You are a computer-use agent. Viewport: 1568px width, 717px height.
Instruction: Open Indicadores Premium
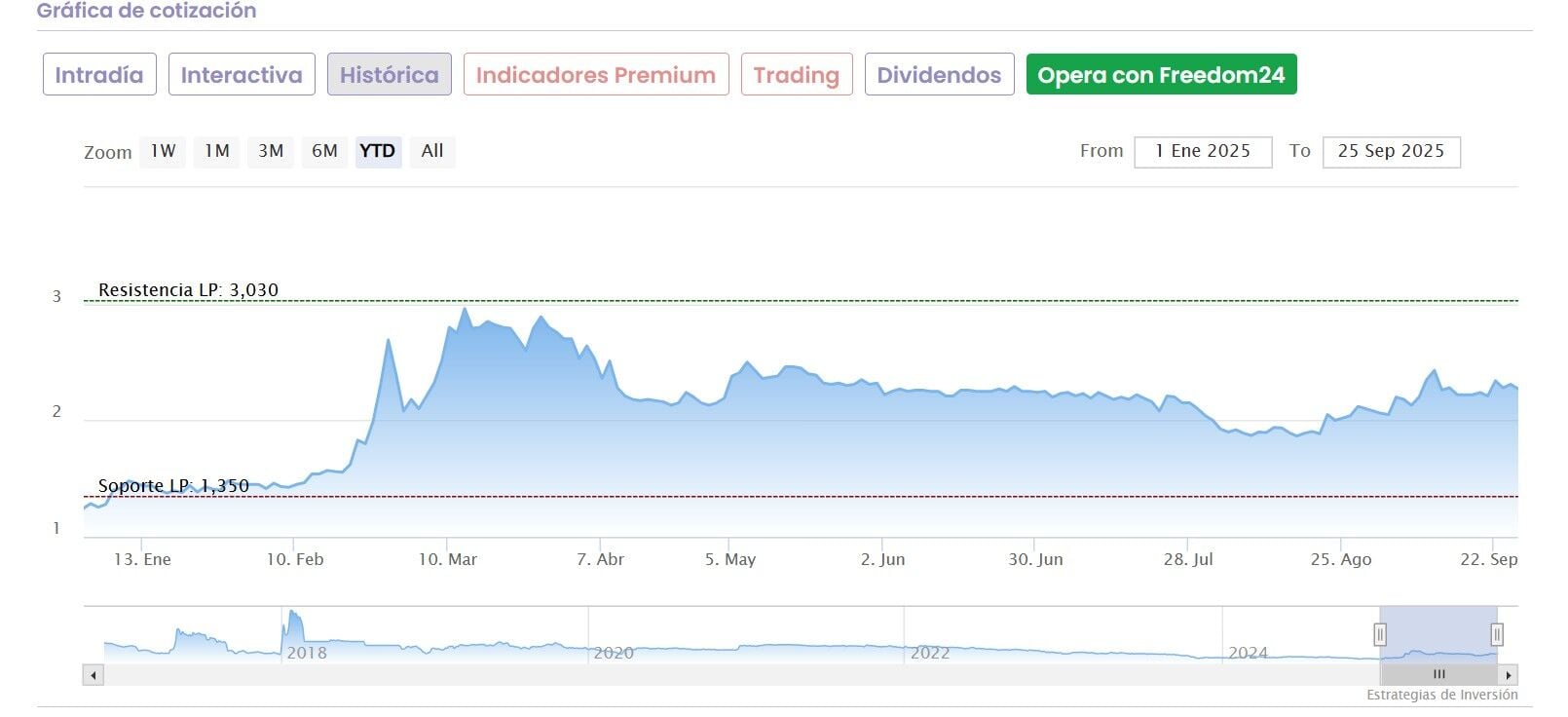point(596,75)
